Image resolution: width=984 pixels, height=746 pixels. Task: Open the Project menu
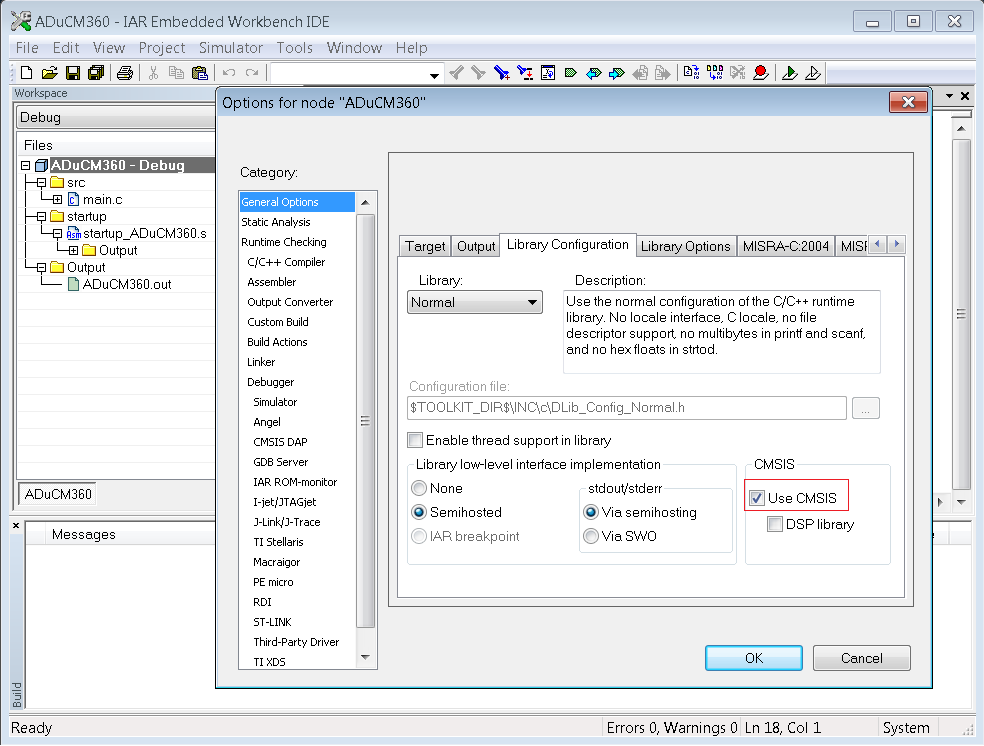(x=162, y=48)
